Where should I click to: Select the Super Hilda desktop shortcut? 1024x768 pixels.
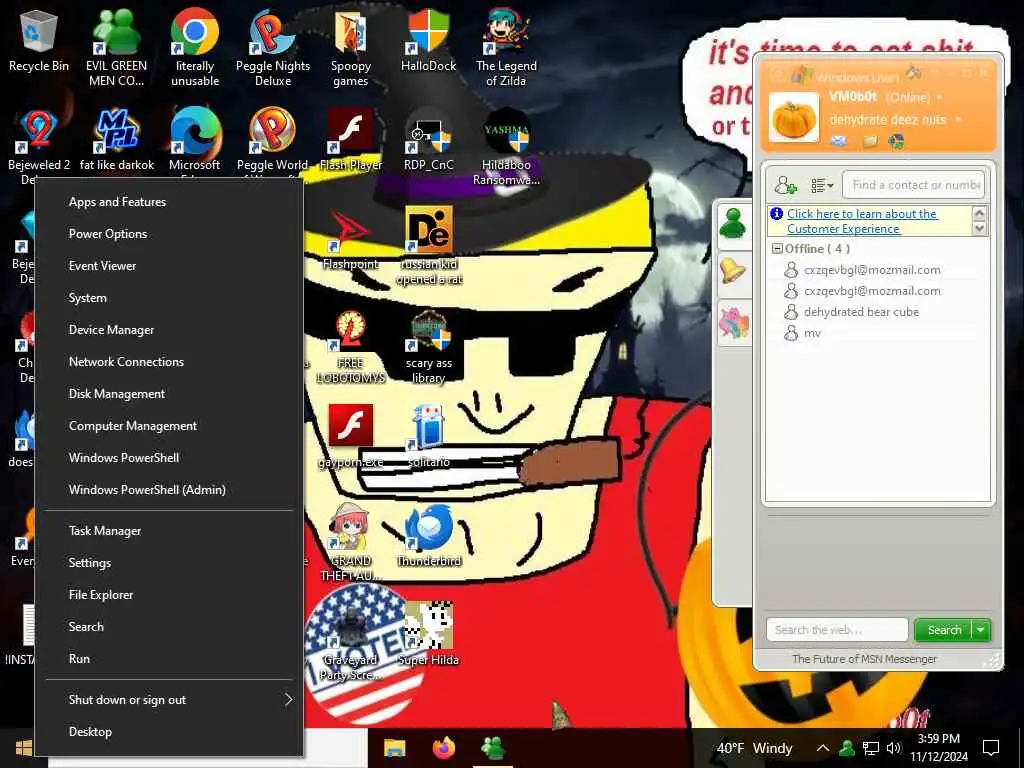click(x=428, y=634)
